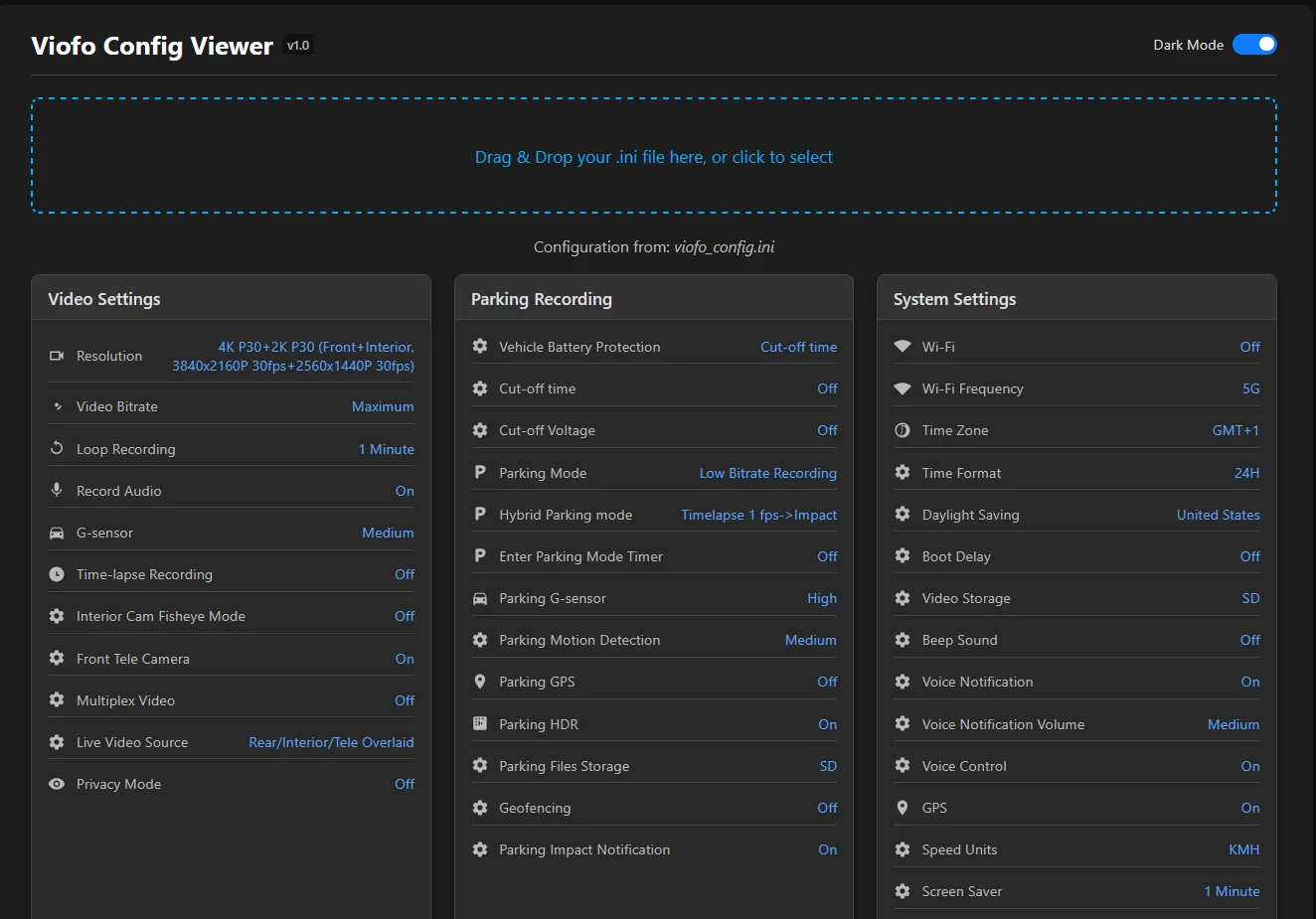Click the 'Timelapse 1 fps->Impact' value

[759, 515]
